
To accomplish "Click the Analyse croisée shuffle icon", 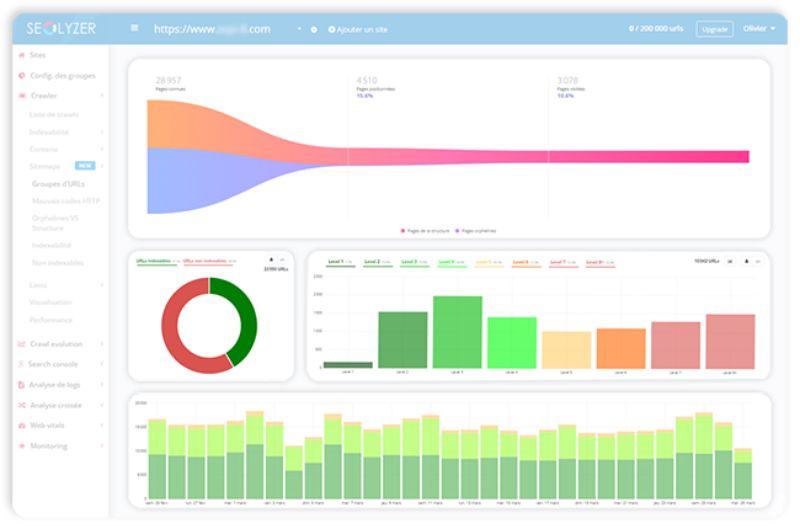I will pos(21,405).
